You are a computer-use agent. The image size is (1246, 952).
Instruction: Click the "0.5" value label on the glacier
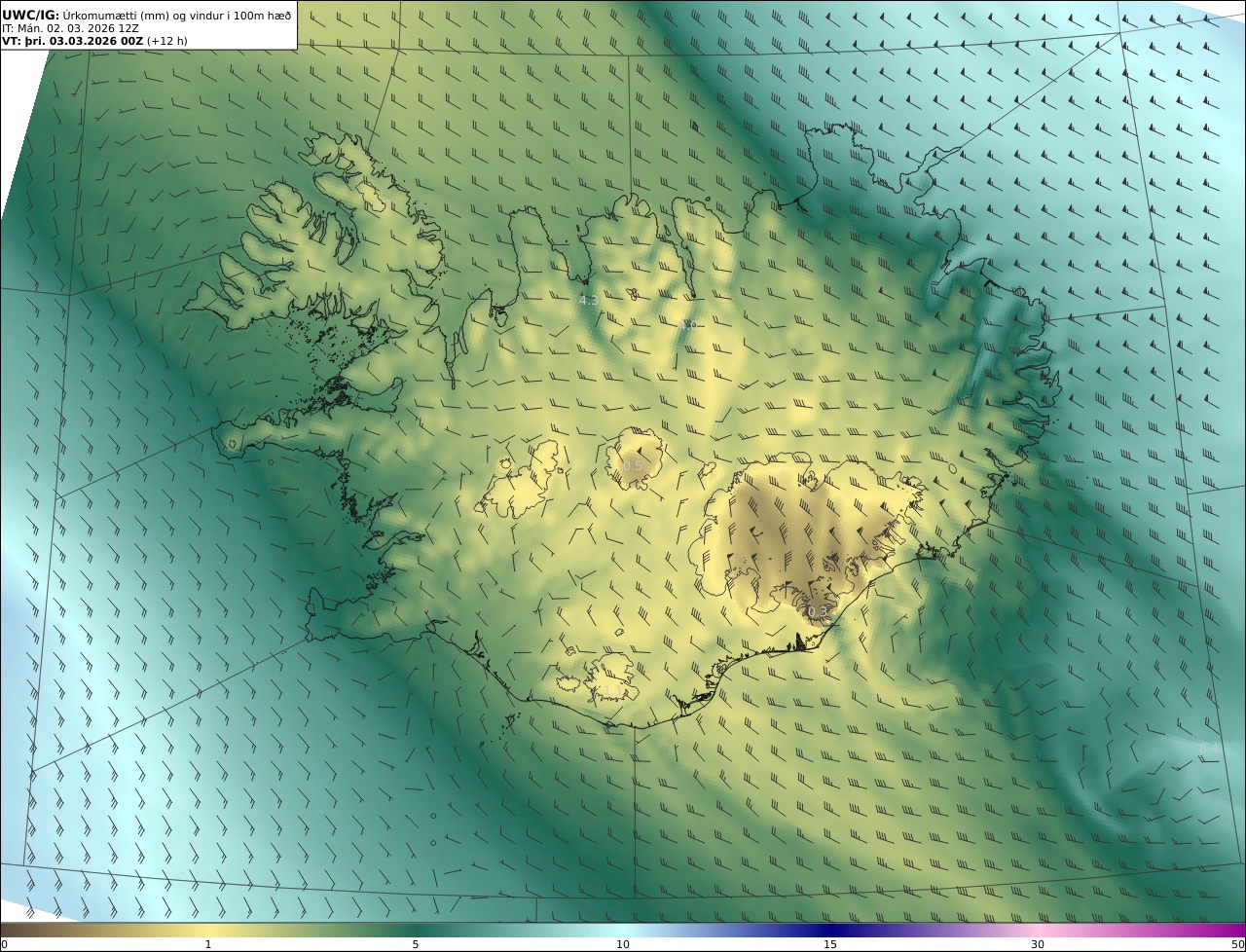(633, 465)
